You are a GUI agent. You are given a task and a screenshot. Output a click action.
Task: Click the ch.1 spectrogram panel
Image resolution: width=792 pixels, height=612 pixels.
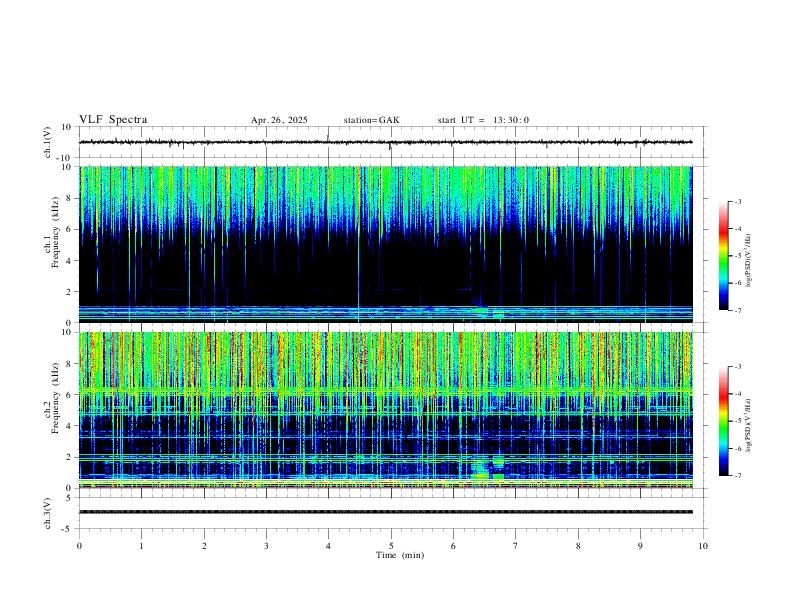386,244
